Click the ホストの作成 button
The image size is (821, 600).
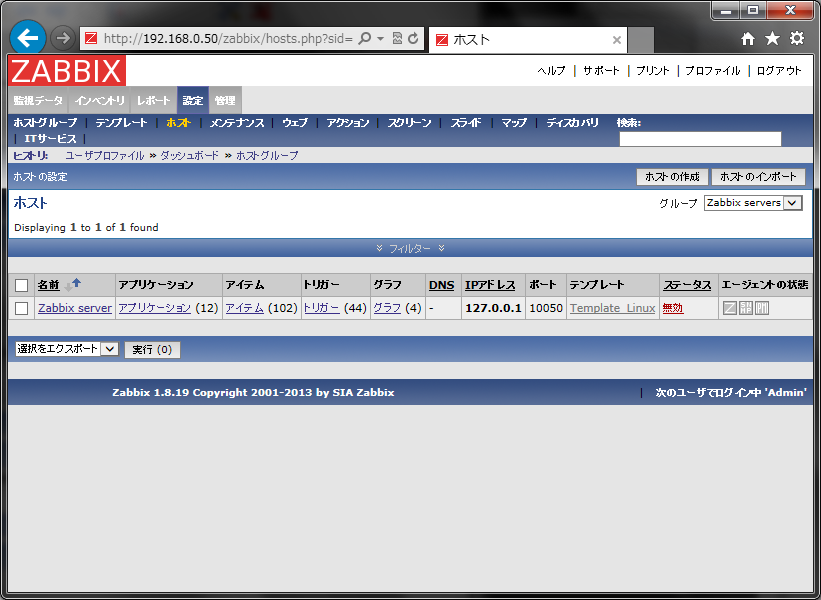tap(672, 177)
